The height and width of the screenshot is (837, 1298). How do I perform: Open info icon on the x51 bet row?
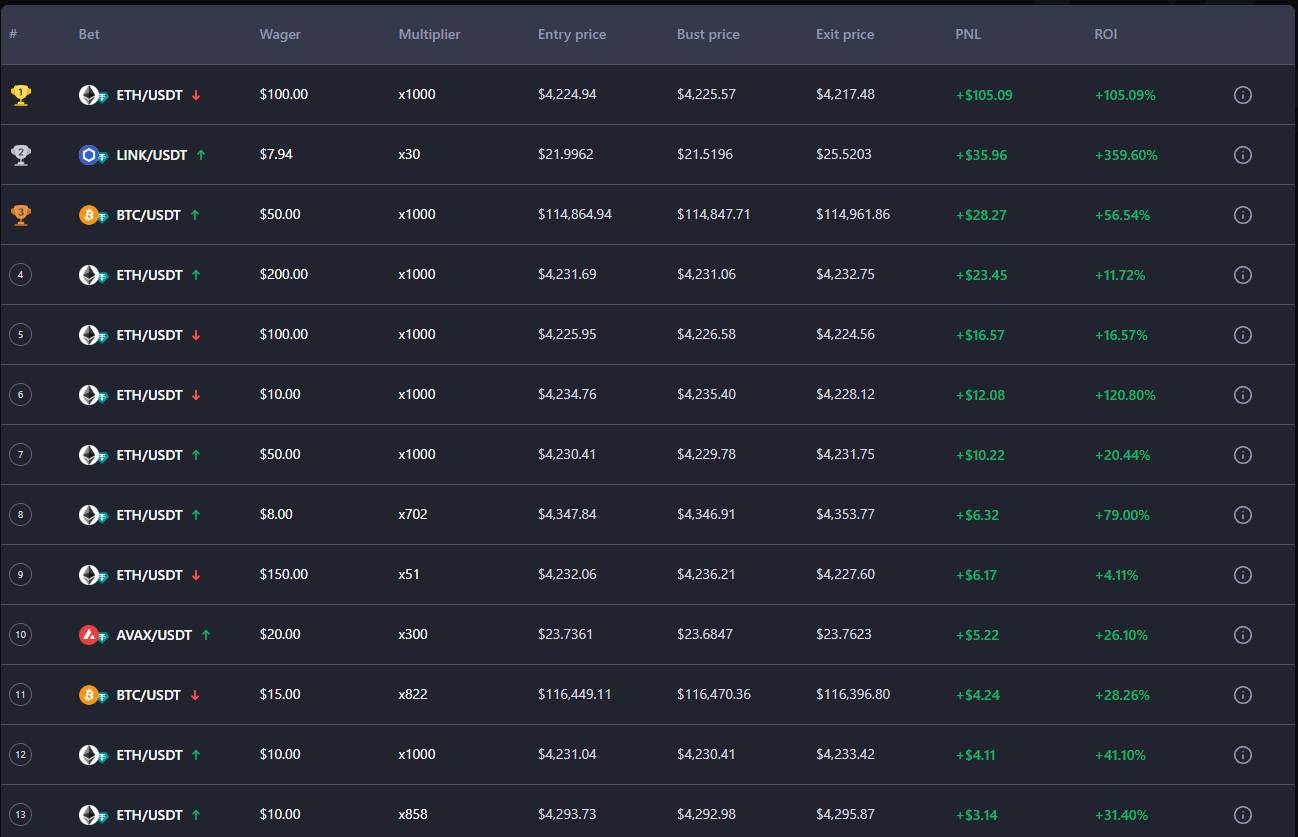click(1243, 575)
